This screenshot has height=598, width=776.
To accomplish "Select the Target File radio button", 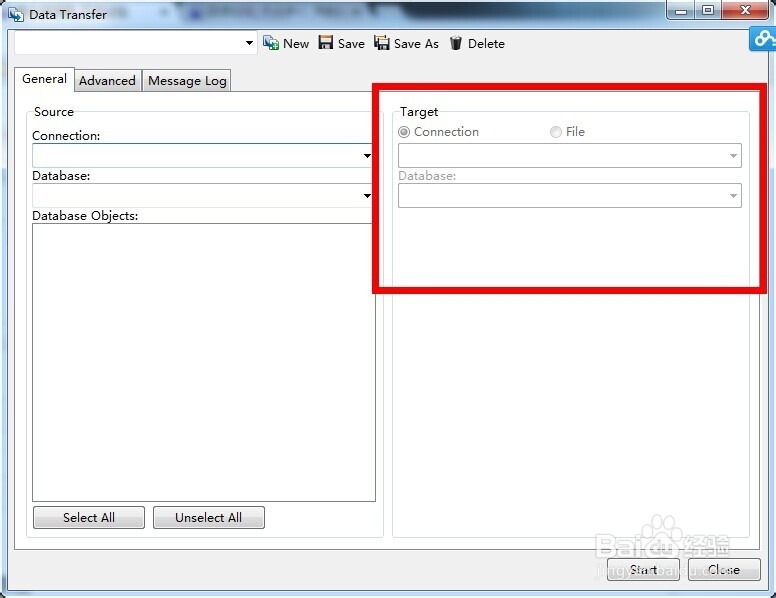I will [556, 132].
